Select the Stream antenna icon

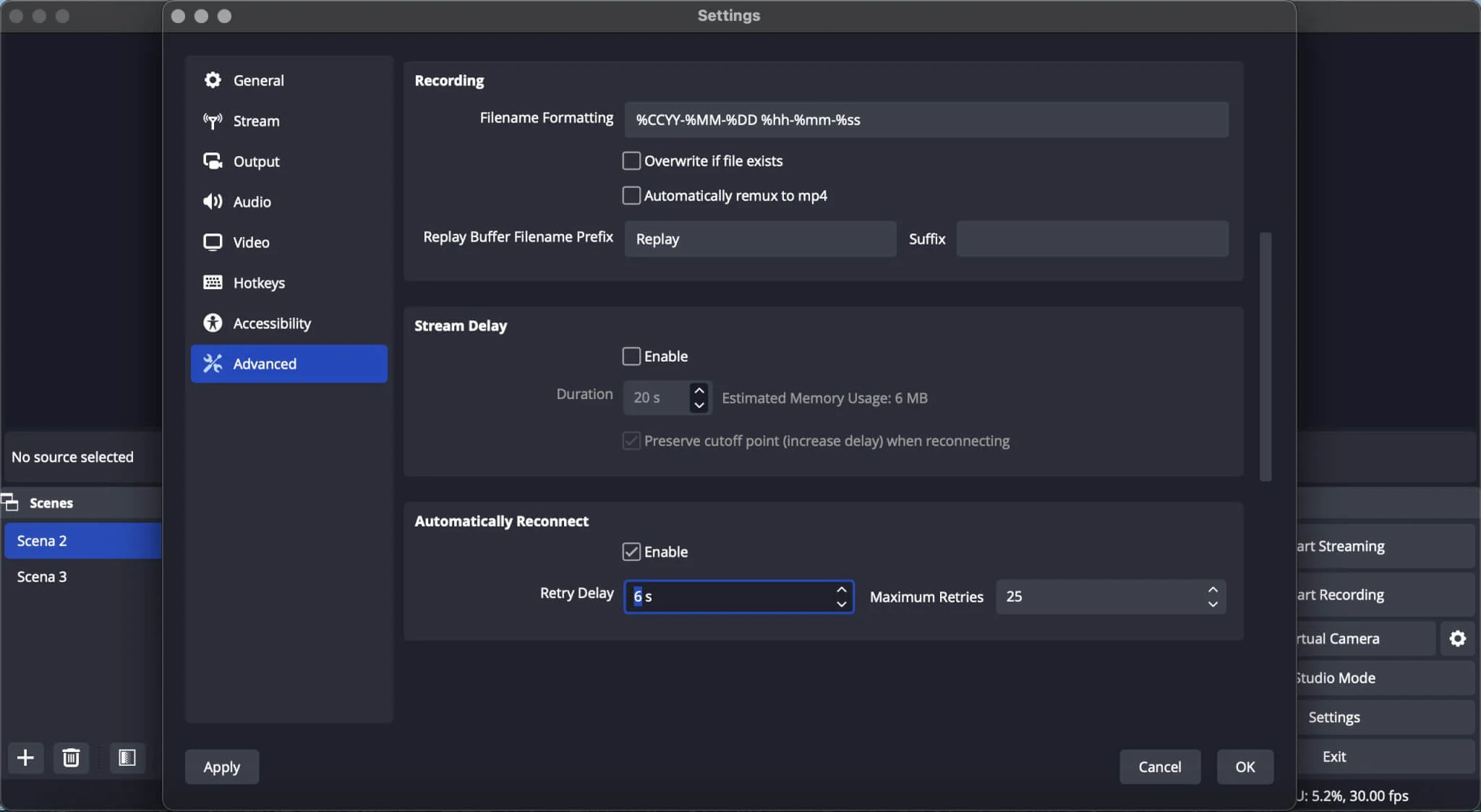tap(212, 121)
